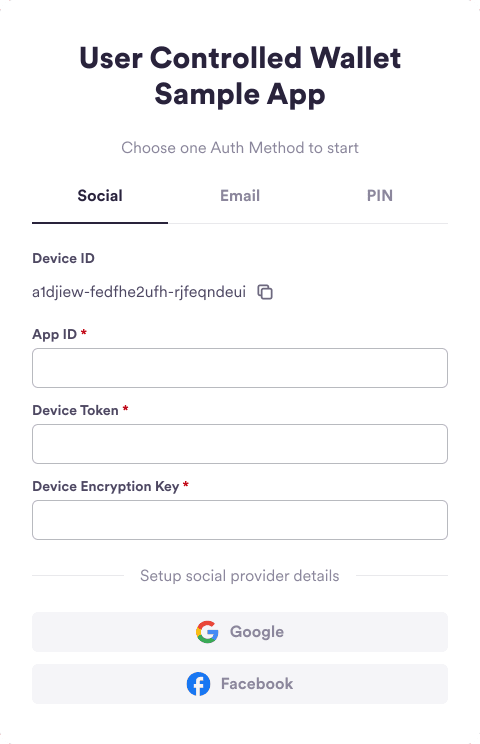480x744 pixels.
Task: Select the Device ID value text
Action: (139, 291)
